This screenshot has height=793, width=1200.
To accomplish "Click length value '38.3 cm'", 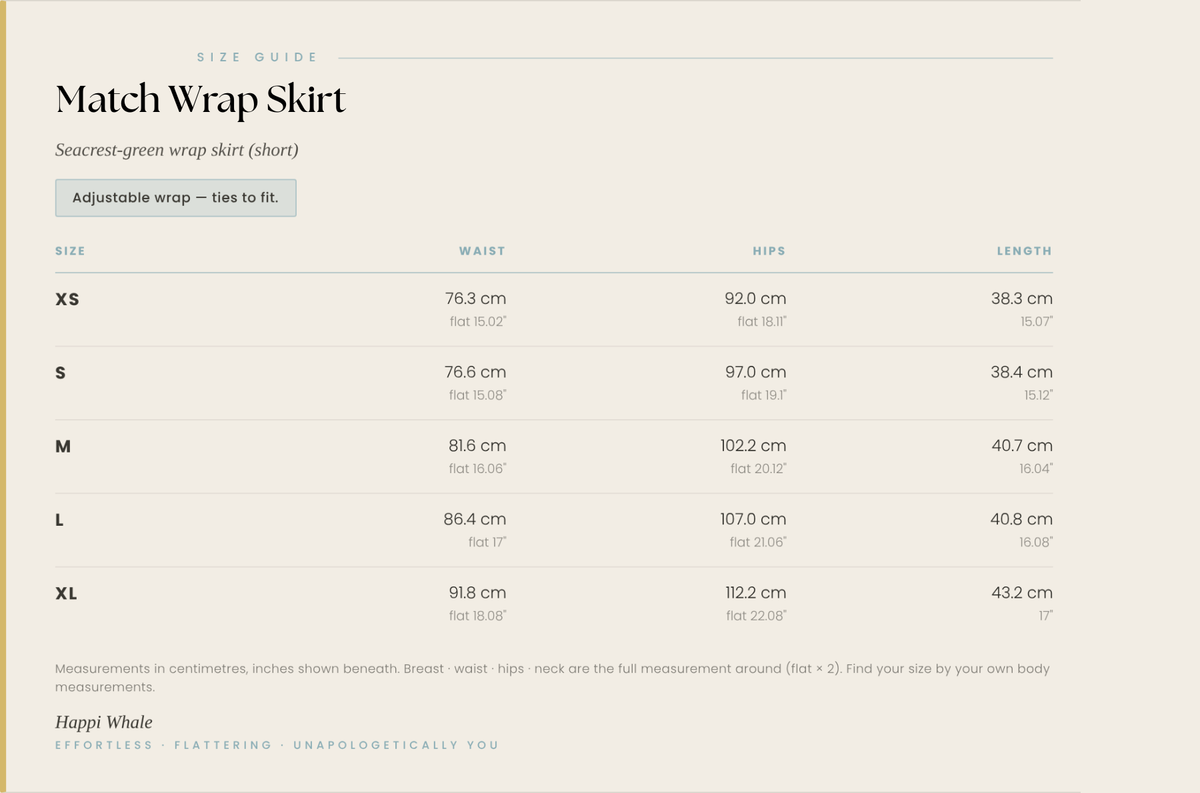I will coord(1022,298).
